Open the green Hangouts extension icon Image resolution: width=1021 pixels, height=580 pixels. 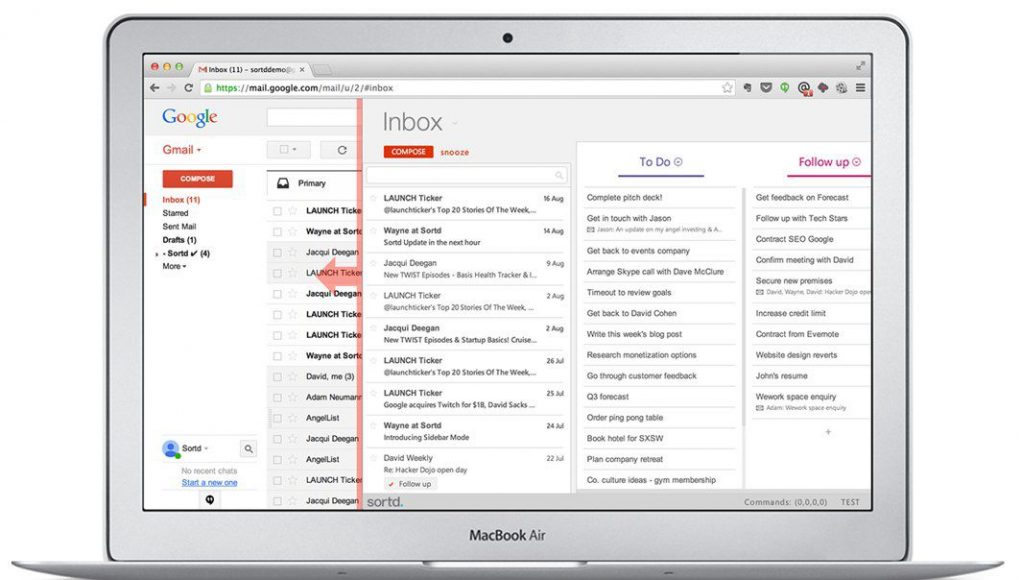pyautogui.click(x=785, y=87)
